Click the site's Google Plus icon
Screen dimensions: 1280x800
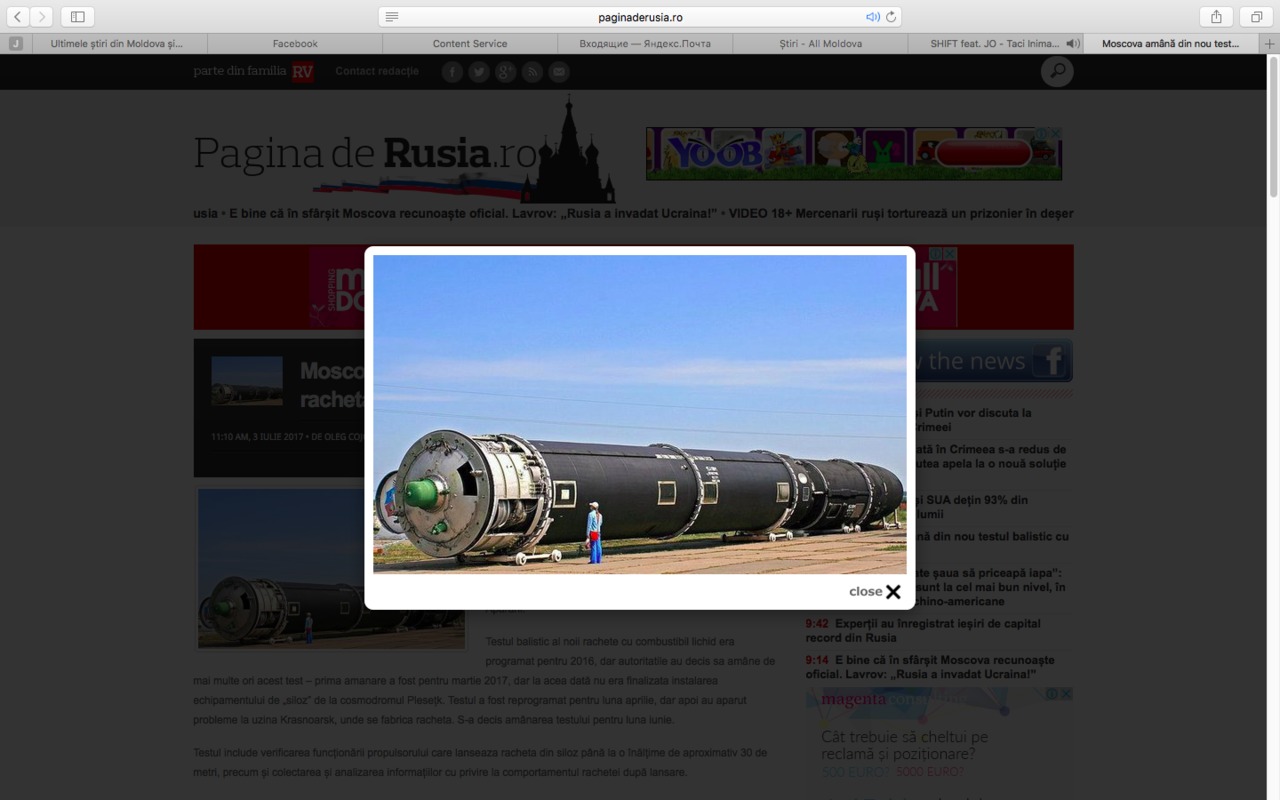506,72
